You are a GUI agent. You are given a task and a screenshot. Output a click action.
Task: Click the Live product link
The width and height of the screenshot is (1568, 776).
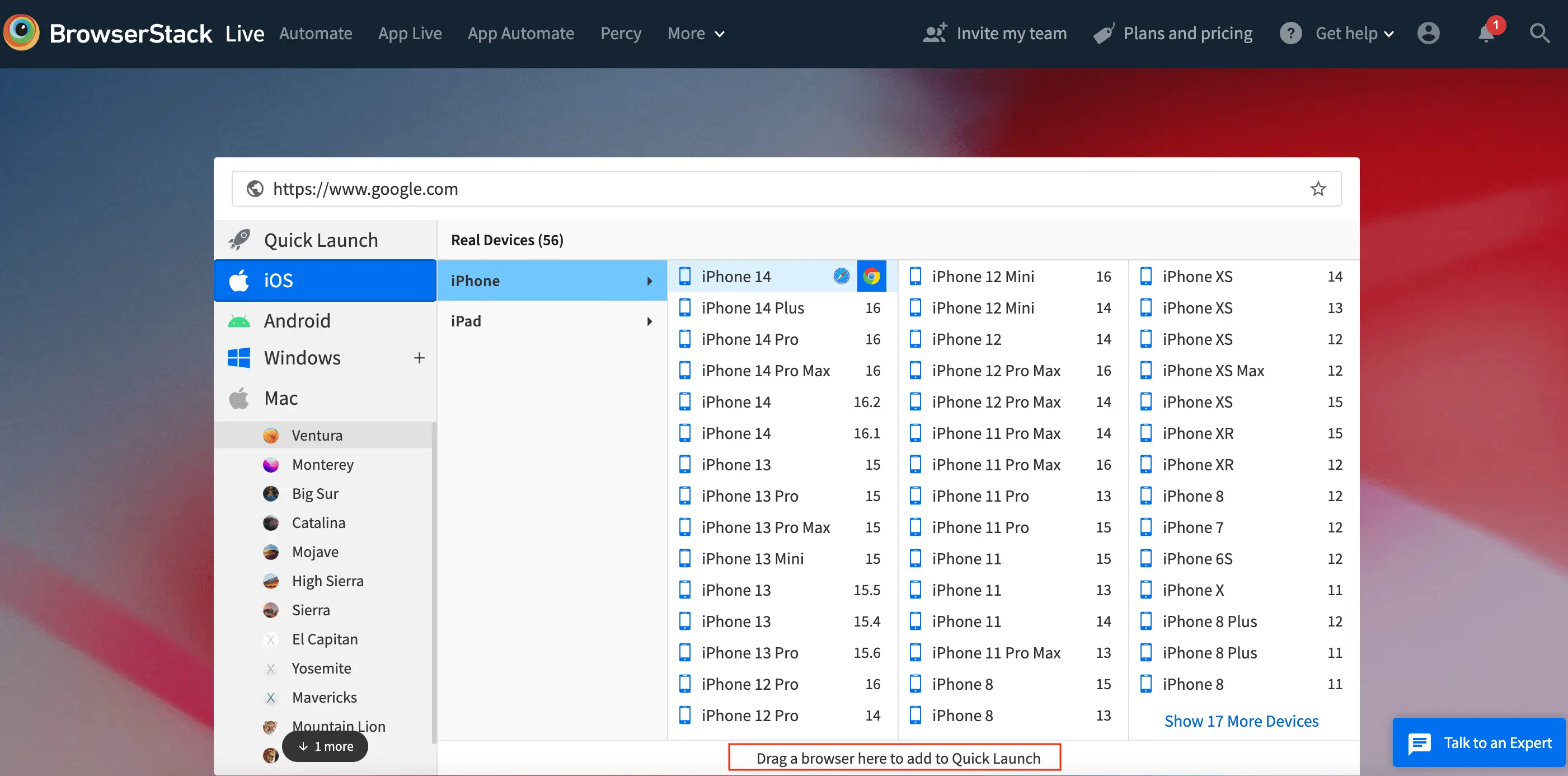coord(245,33)
